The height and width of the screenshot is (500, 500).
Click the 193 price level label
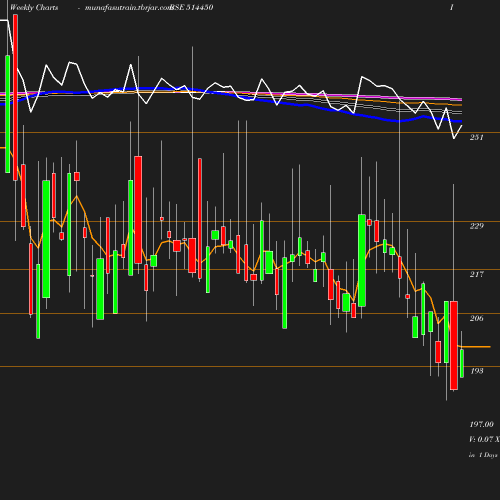point(477,371)
